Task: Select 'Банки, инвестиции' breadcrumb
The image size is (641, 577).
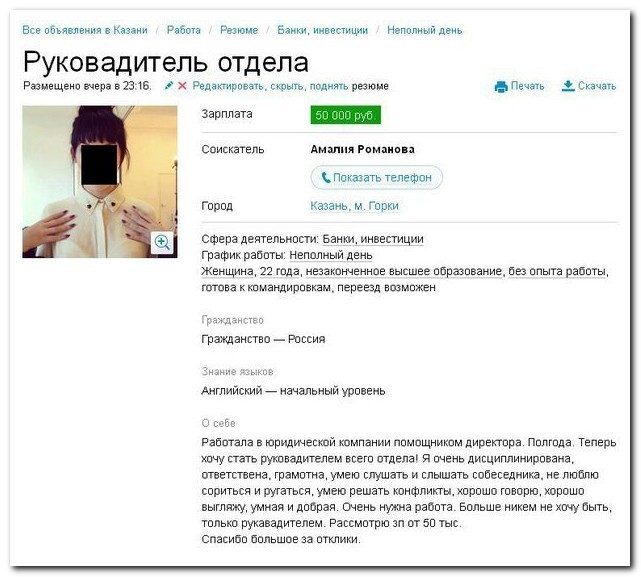Action: click(322, 30)
